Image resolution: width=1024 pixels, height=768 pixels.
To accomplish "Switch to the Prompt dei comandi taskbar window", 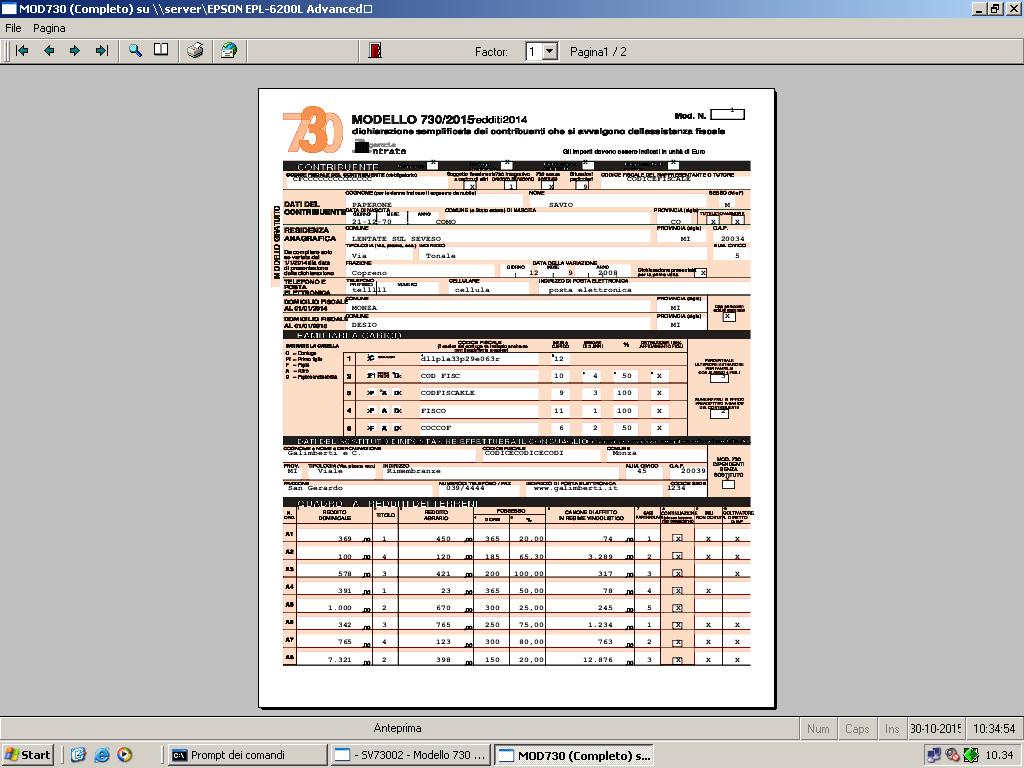I will [x=247, y=755].
